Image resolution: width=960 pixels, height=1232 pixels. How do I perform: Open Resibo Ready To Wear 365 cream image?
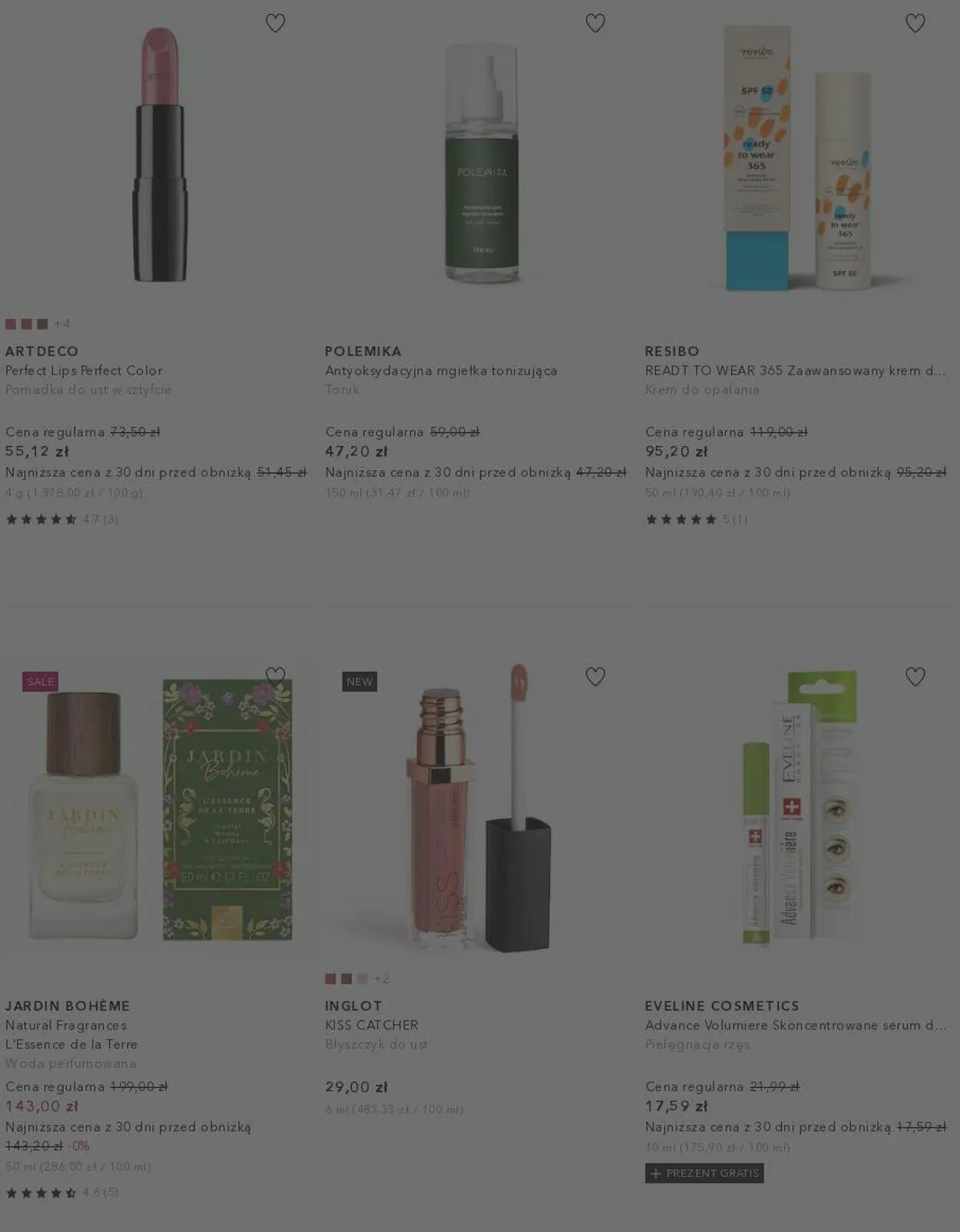pyautogui.click(x=799, y=157)
